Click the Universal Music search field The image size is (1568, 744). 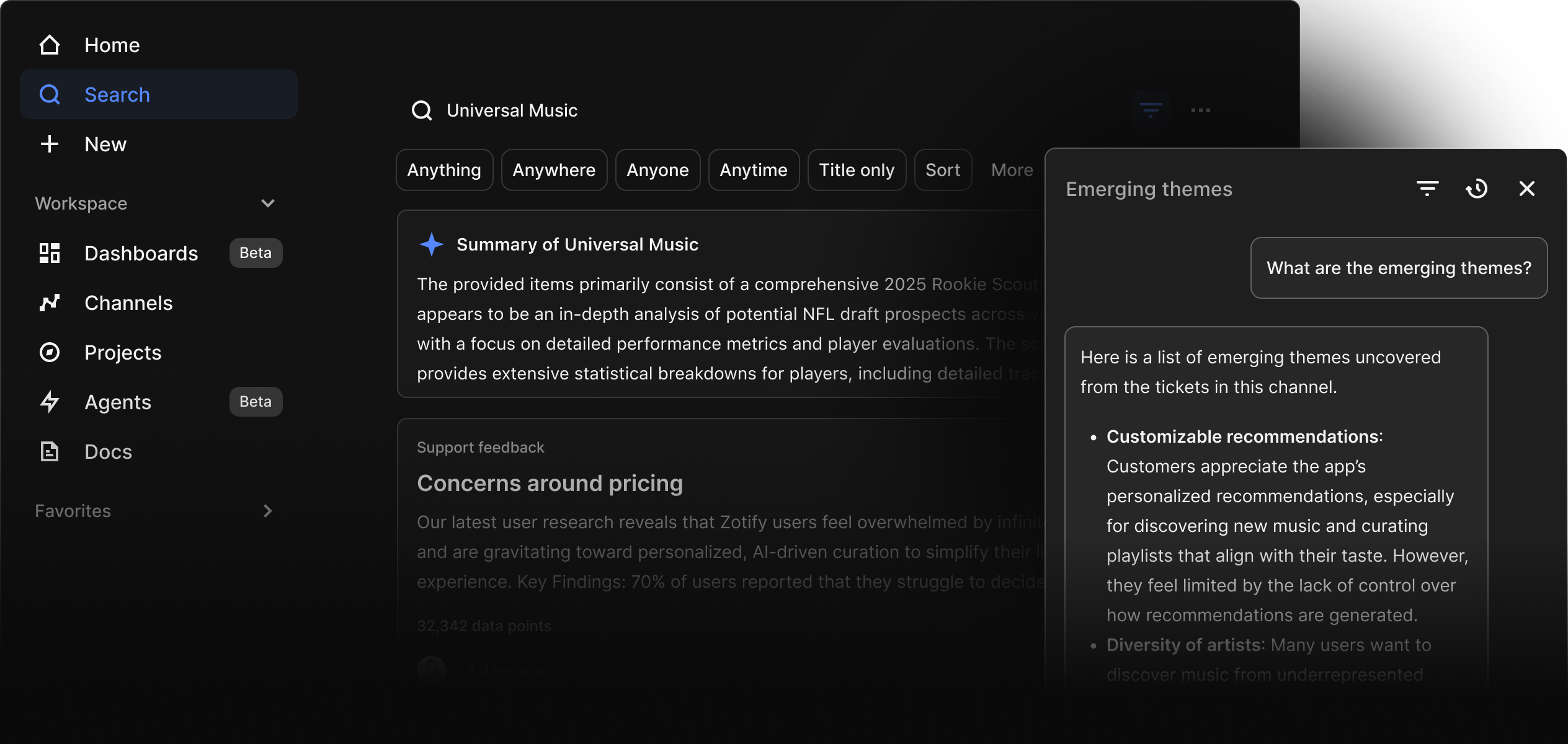(512, 110)
